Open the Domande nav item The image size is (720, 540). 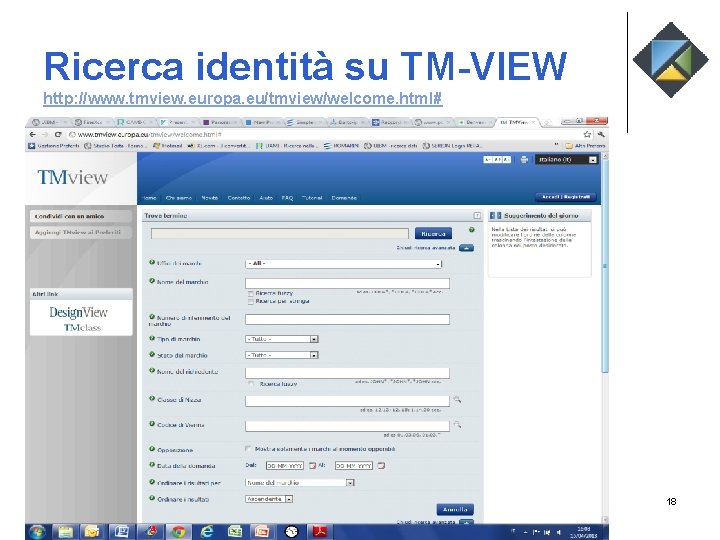[x=344, y=198]
